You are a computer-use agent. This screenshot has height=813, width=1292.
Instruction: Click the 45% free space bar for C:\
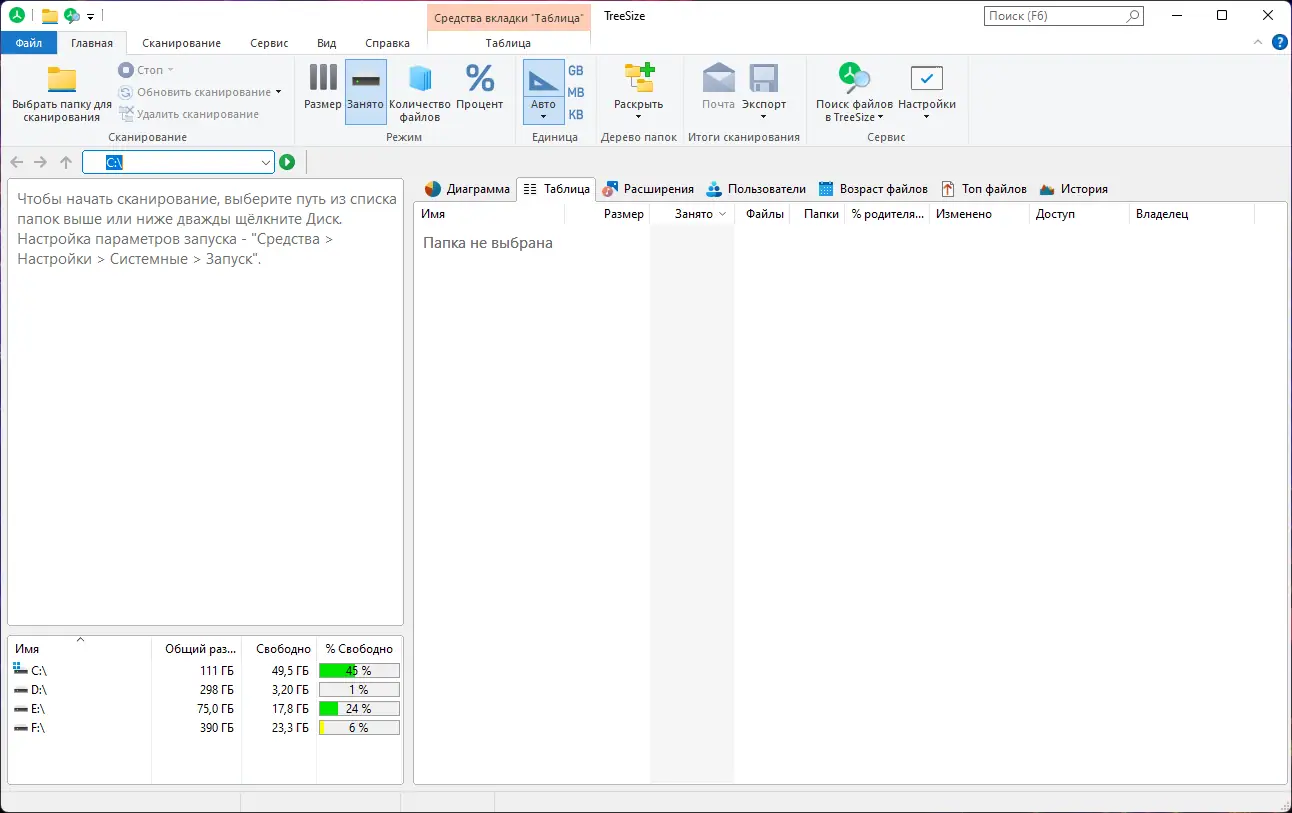click(357, 670)
